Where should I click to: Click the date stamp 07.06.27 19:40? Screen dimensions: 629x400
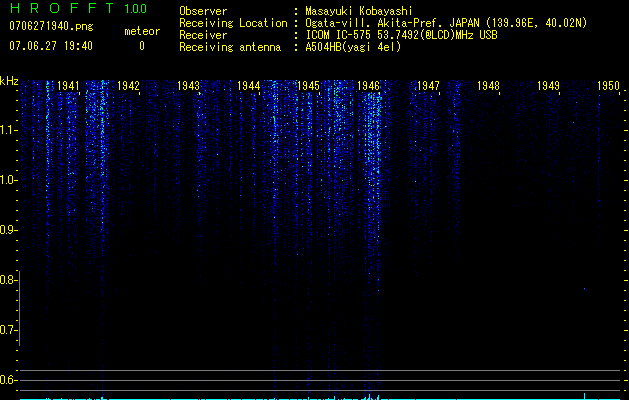(x=51, y=46)
